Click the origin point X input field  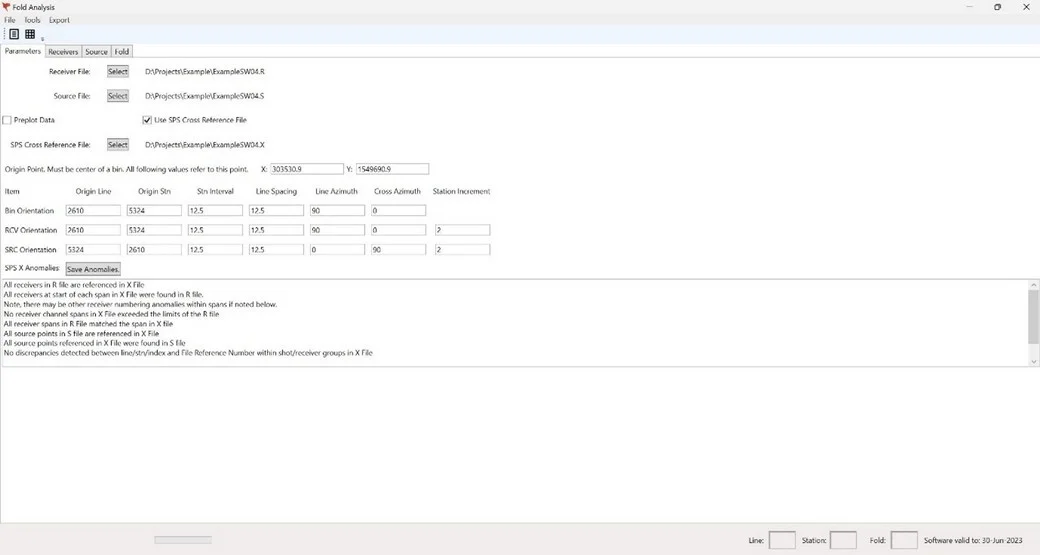click(x=306, y=169)
